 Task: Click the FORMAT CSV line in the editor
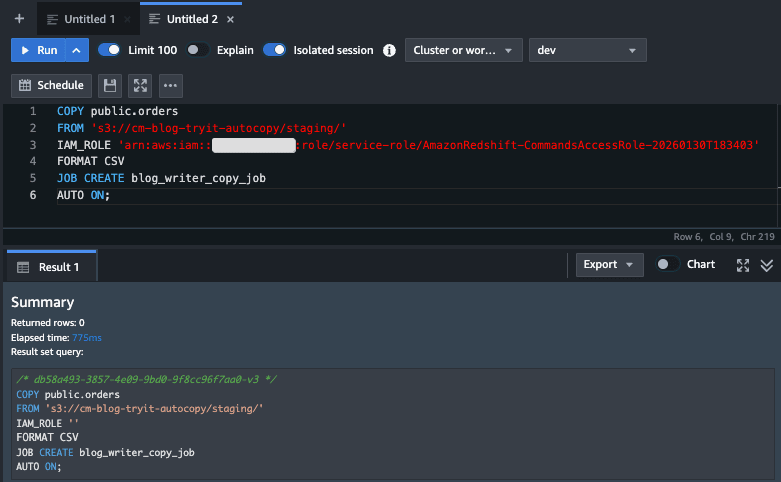tap(90, 161)
